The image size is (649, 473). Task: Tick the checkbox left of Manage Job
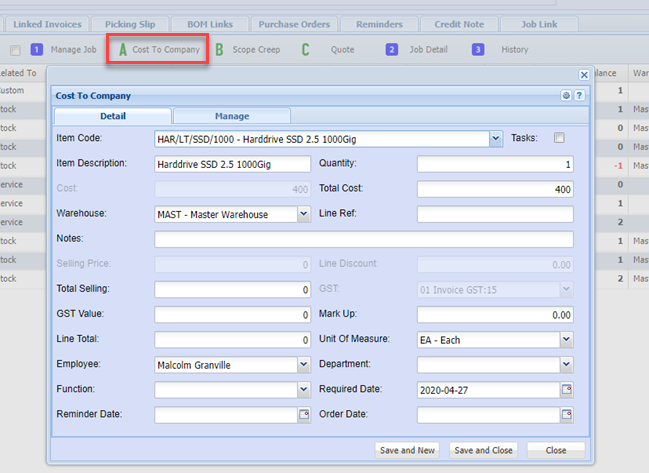[x=15, y=49]
